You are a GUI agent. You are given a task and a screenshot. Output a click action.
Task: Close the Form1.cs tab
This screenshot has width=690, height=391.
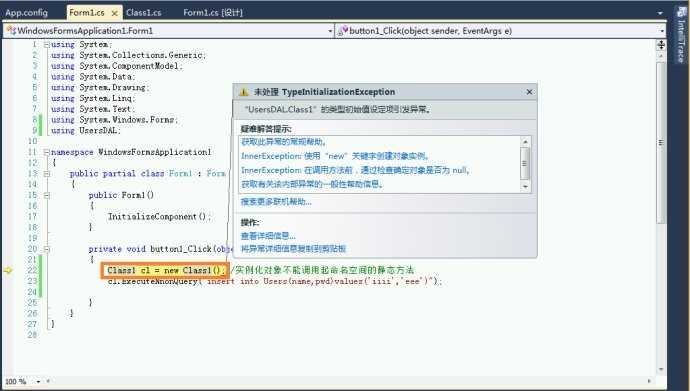coord(114,13)
